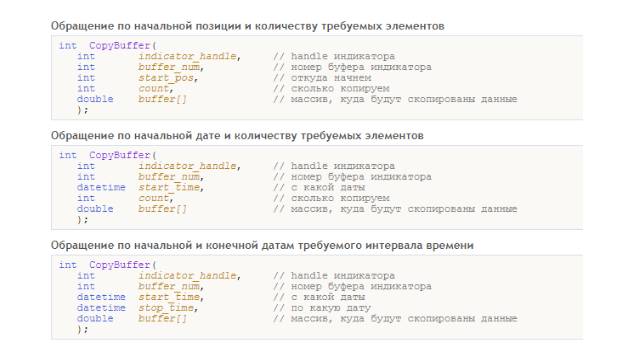640x360 pixels.
Task: Select the start_pos parameter name
Action: (x=166, y=78)
